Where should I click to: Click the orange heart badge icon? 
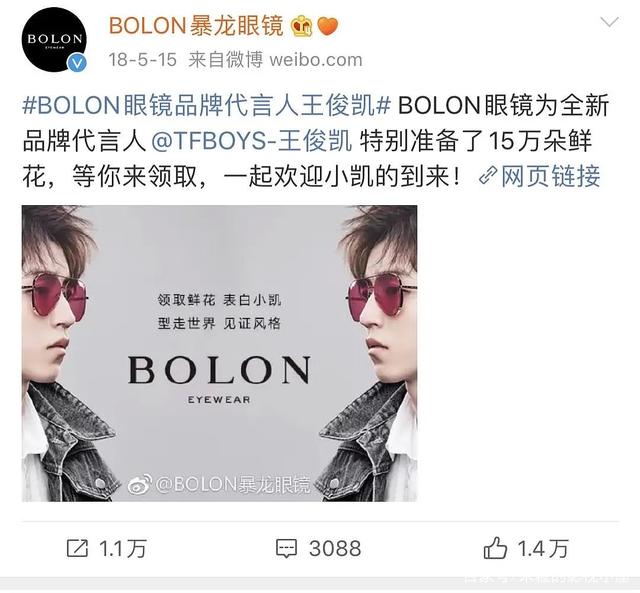327,27
